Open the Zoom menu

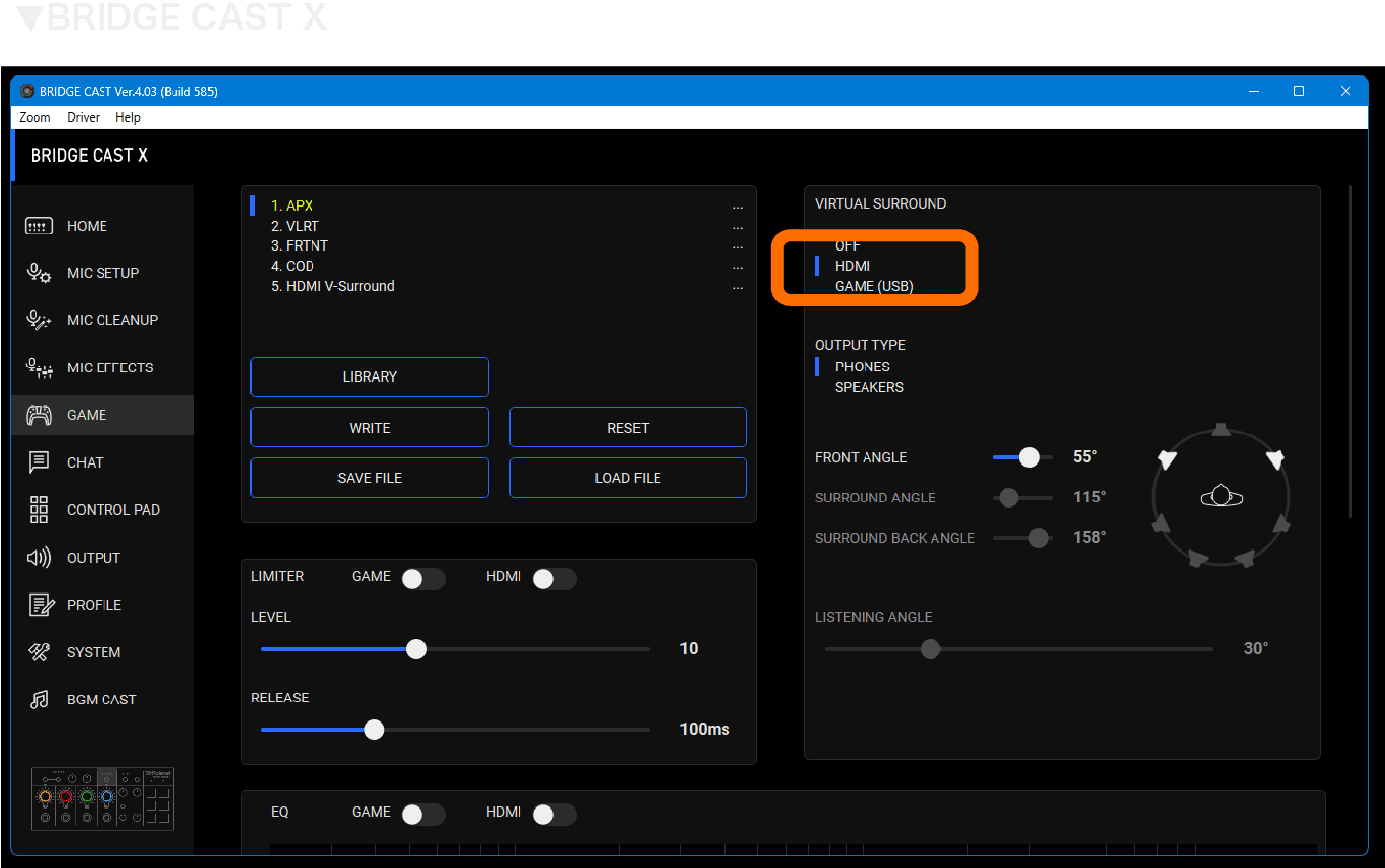pyautogui.click(x=35, y=117)
